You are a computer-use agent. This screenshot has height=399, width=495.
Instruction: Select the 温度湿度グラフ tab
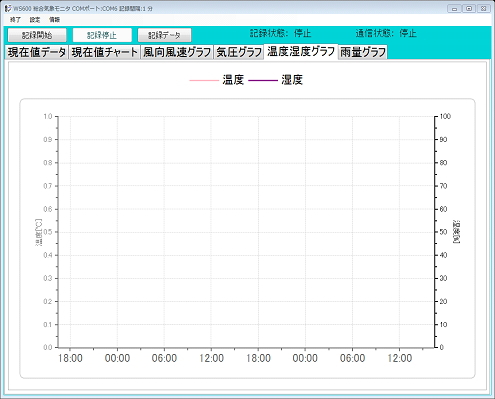(x=301, y=51)
